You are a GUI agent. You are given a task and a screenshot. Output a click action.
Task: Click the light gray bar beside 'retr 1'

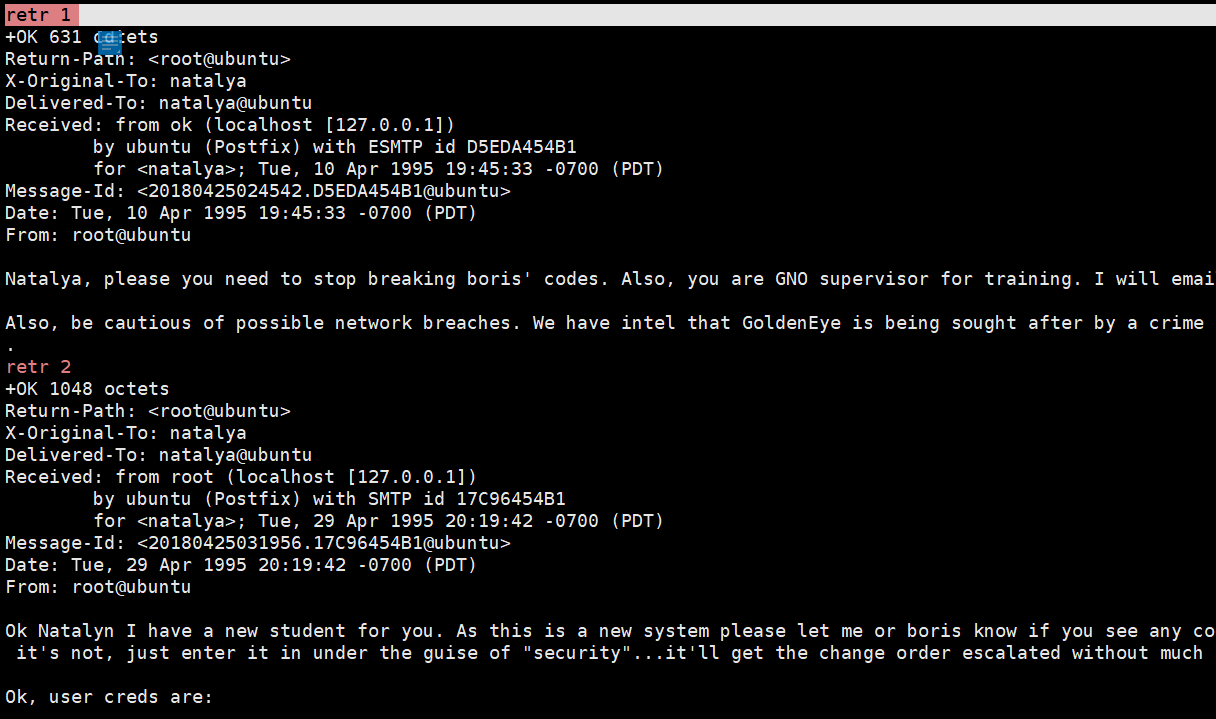pos(647,15)
